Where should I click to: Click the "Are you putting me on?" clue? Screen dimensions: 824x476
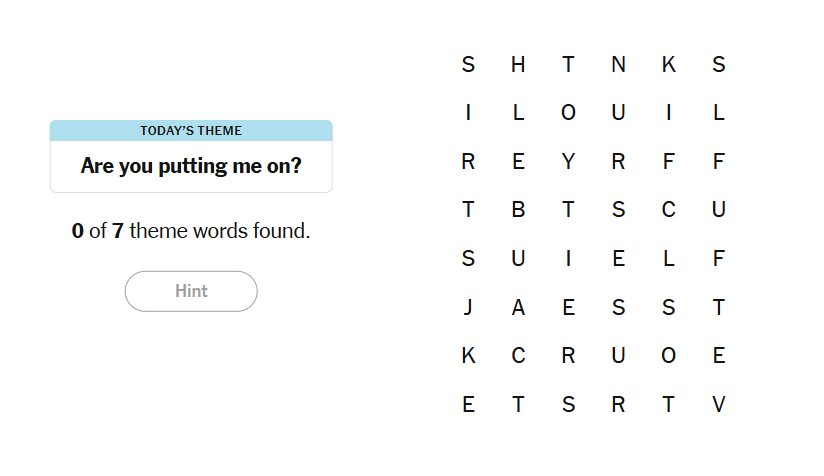[191, 166]
